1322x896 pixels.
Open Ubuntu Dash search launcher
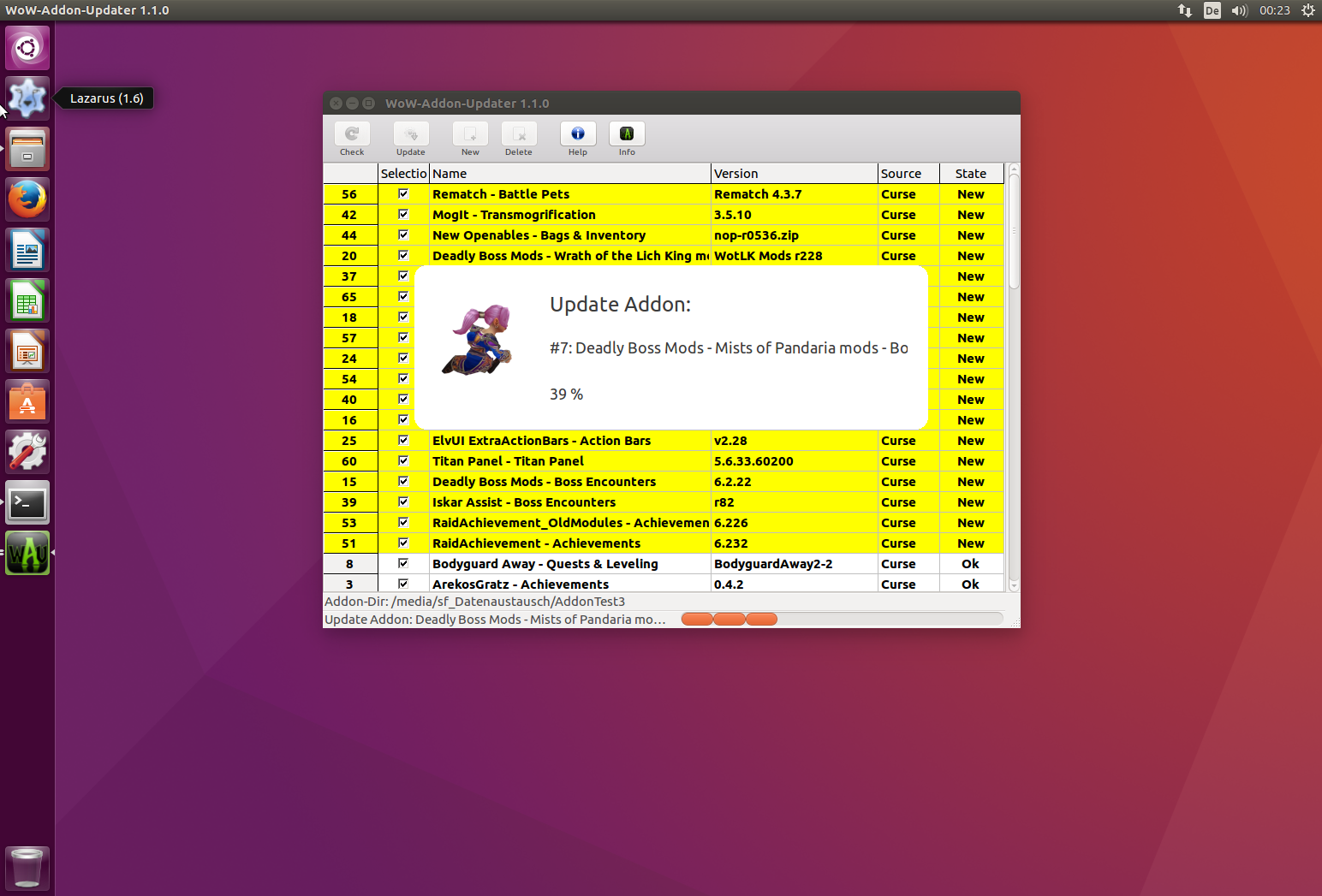point(27,48)
